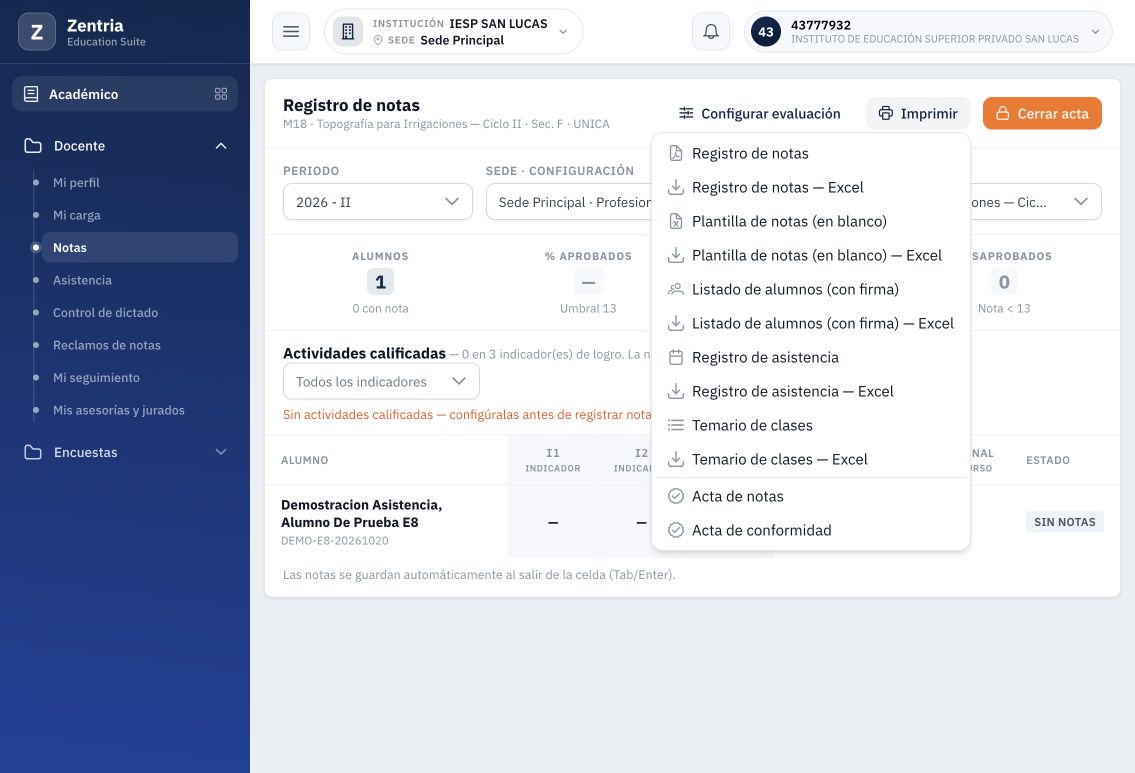Image resolution: width=1135 pixels, height=773 pixels.
Task: Choose Listado de alumnos (con firma)
Action: click(811, 290)
